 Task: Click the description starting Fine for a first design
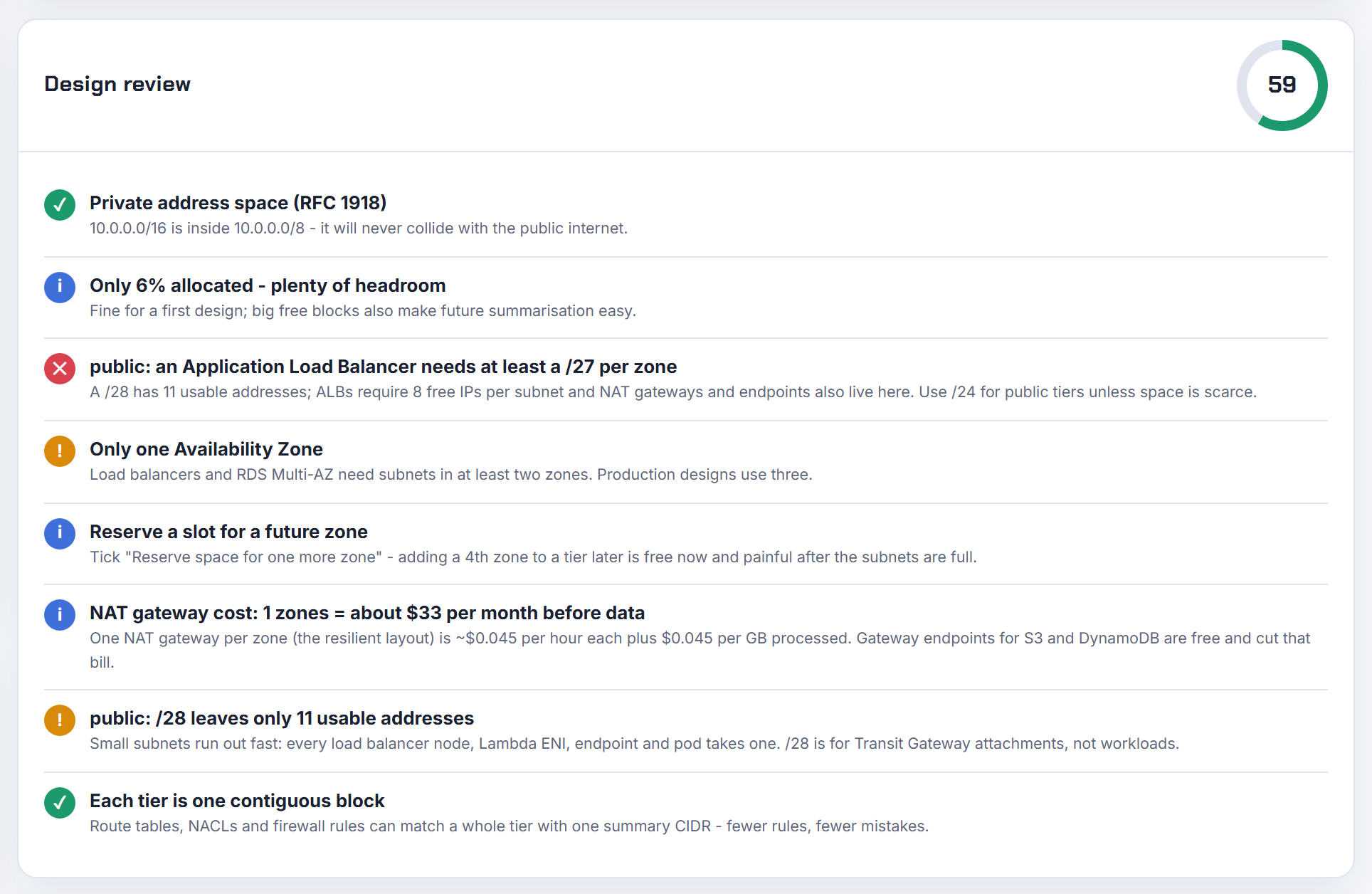click(363, 311)
